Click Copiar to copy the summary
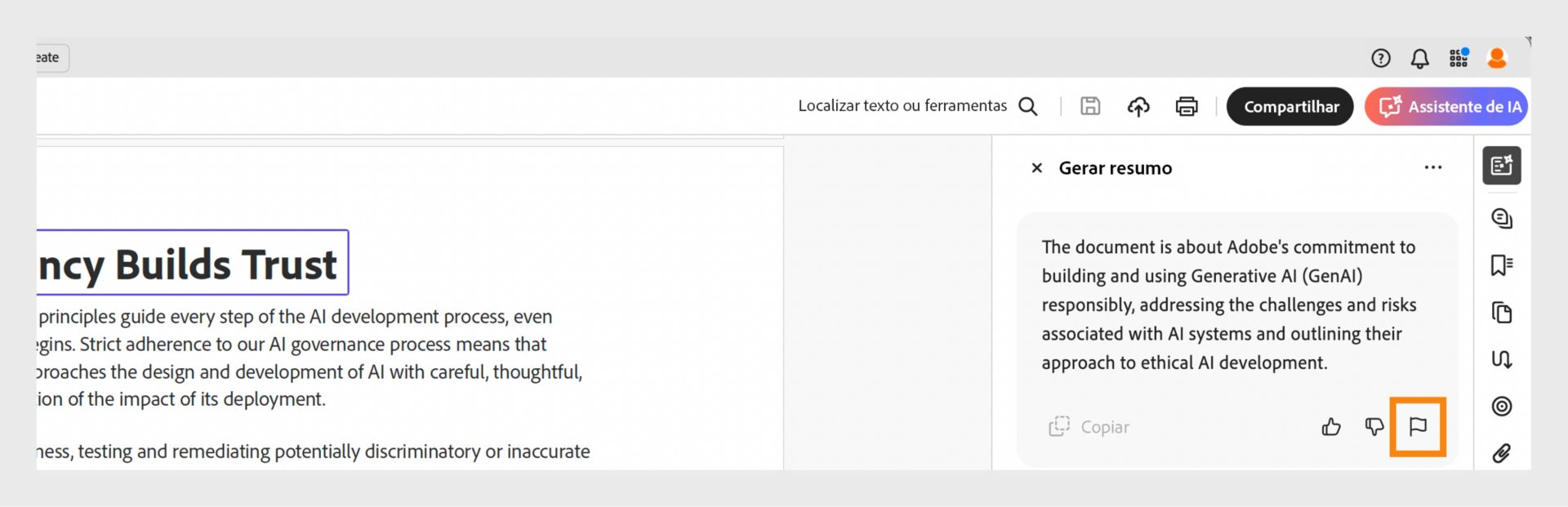Viewport: 1568px width, 507px height. [1089, 426]
